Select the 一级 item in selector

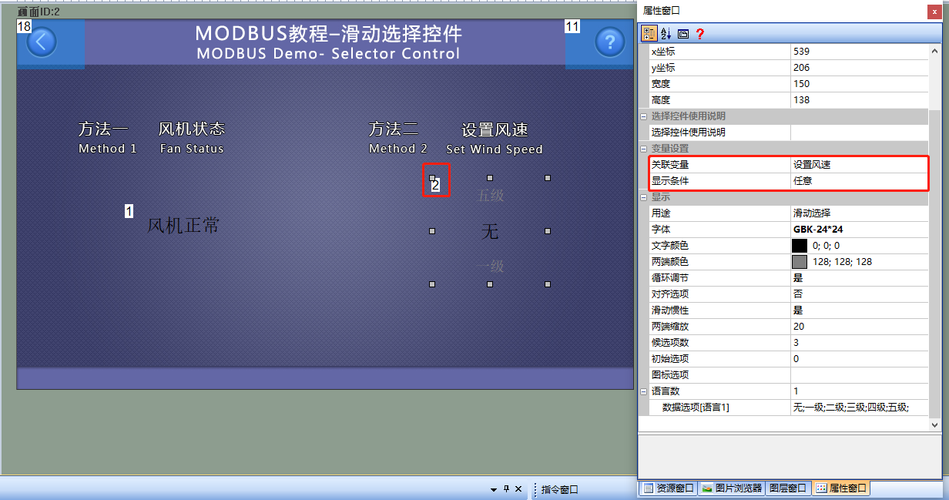[490, 266]
